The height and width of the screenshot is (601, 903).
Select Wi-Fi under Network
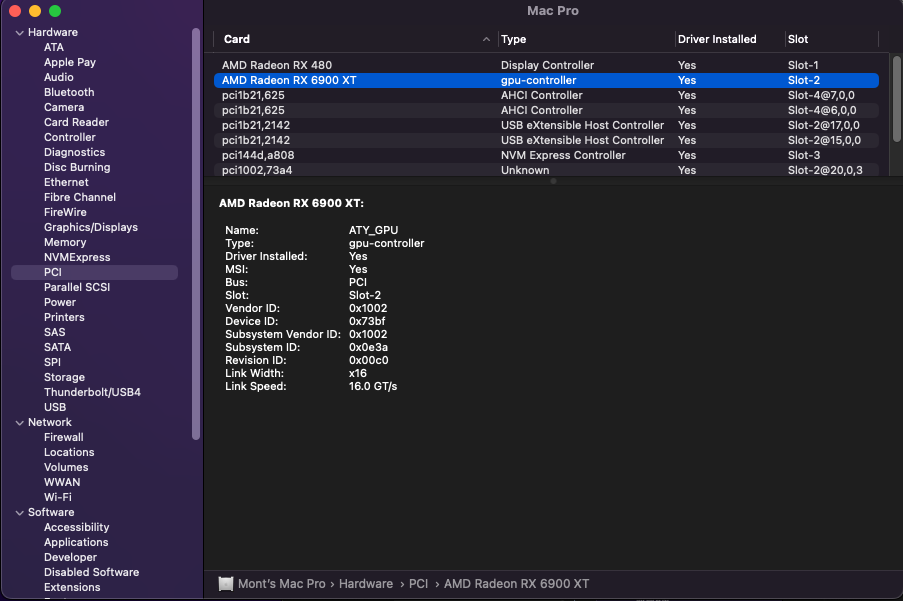click(x=58, y=497)
